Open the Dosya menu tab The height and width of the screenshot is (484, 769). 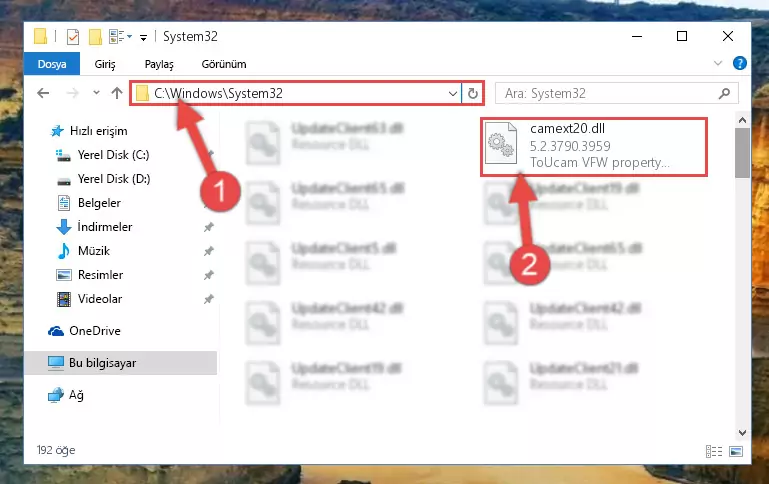pyautogui.click(x=52, y=64)
